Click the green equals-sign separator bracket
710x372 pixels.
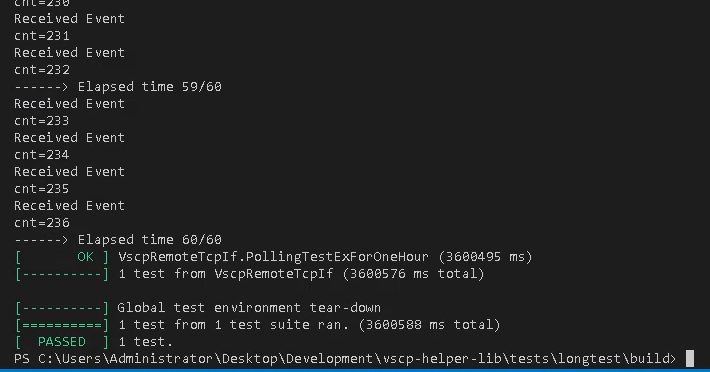pyautogui.click(x=62, y=325)
